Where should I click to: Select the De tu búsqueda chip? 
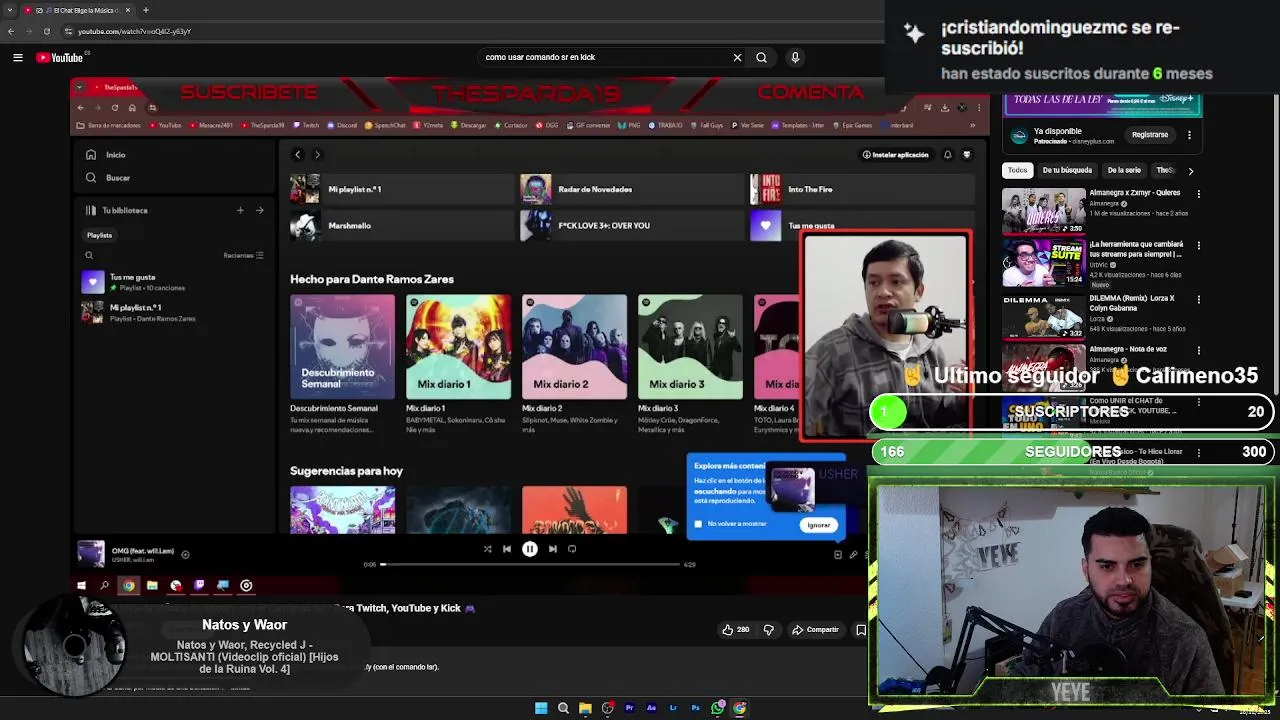pyautogui.click(x=1067, y=170)
